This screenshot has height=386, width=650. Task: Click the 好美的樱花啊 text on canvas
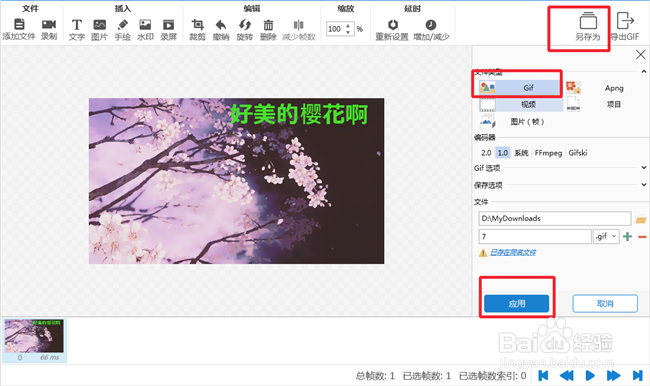click(299, 114)
